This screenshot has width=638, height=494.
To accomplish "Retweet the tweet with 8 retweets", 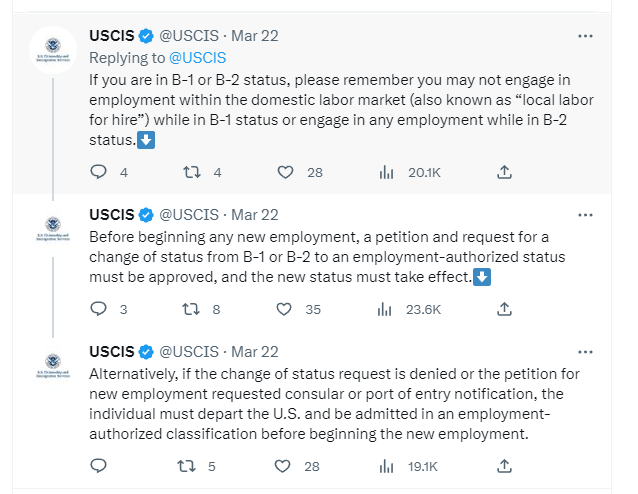I will (191, 309).
